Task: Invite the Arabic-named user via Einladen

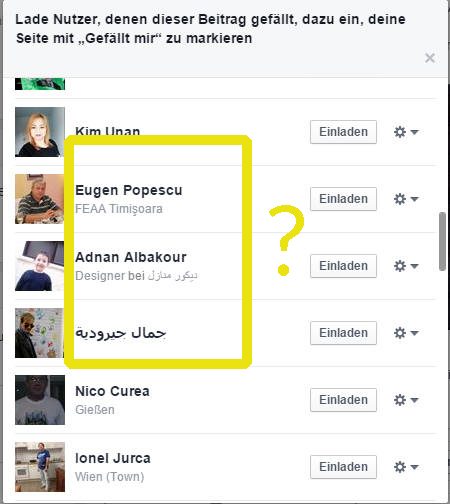Action: [x=343, y=333]
